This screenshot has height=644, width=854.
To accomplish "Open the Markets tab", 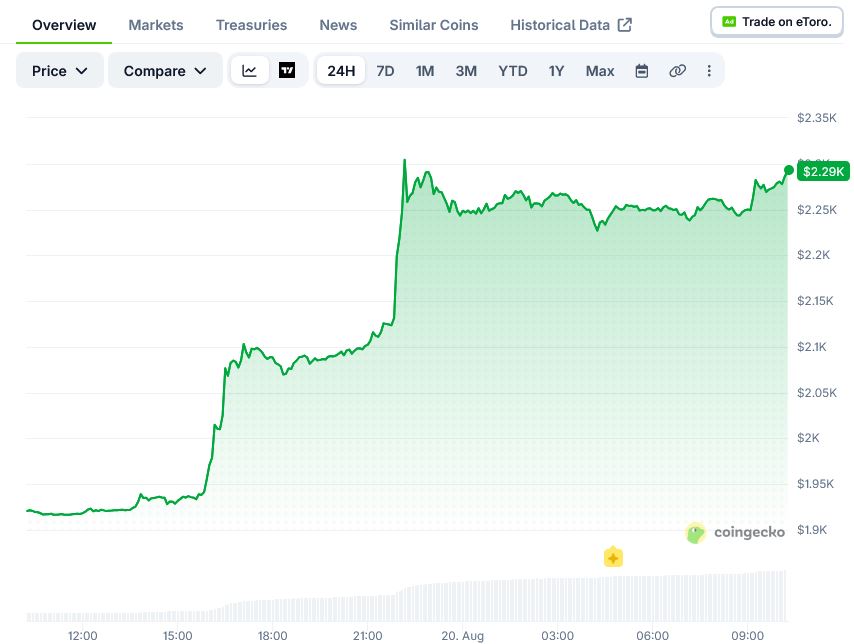I will [156, 25].
